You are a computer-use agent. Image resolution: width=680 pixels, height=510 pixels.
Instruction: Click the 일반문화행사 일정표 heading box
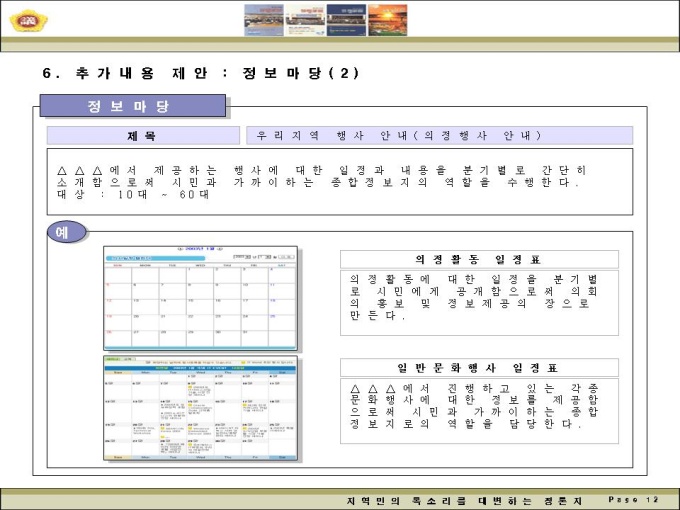click(478, 367)
